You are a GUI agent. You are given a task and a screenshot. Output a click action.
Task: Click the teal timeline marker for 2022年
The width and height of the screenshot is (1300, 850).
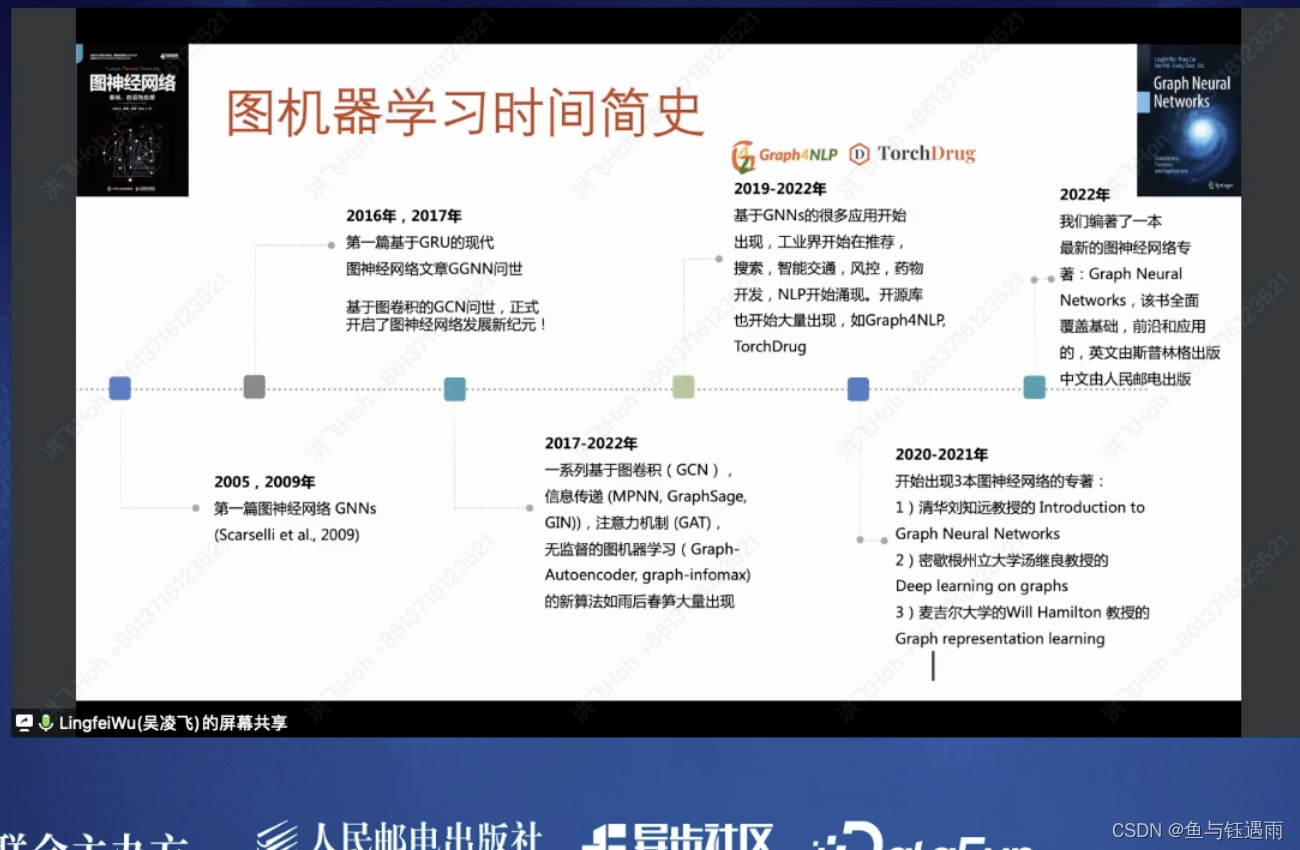click(1035, 387)
